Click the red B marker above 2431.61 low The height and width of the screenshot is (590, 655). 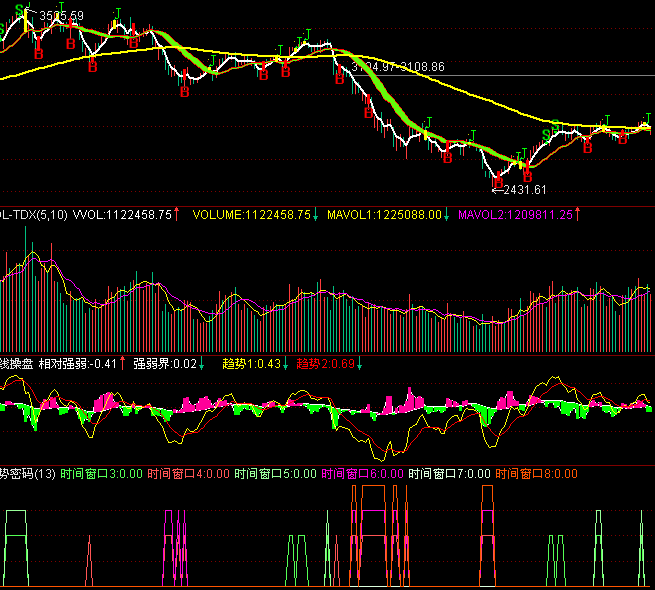click(498, 182)
